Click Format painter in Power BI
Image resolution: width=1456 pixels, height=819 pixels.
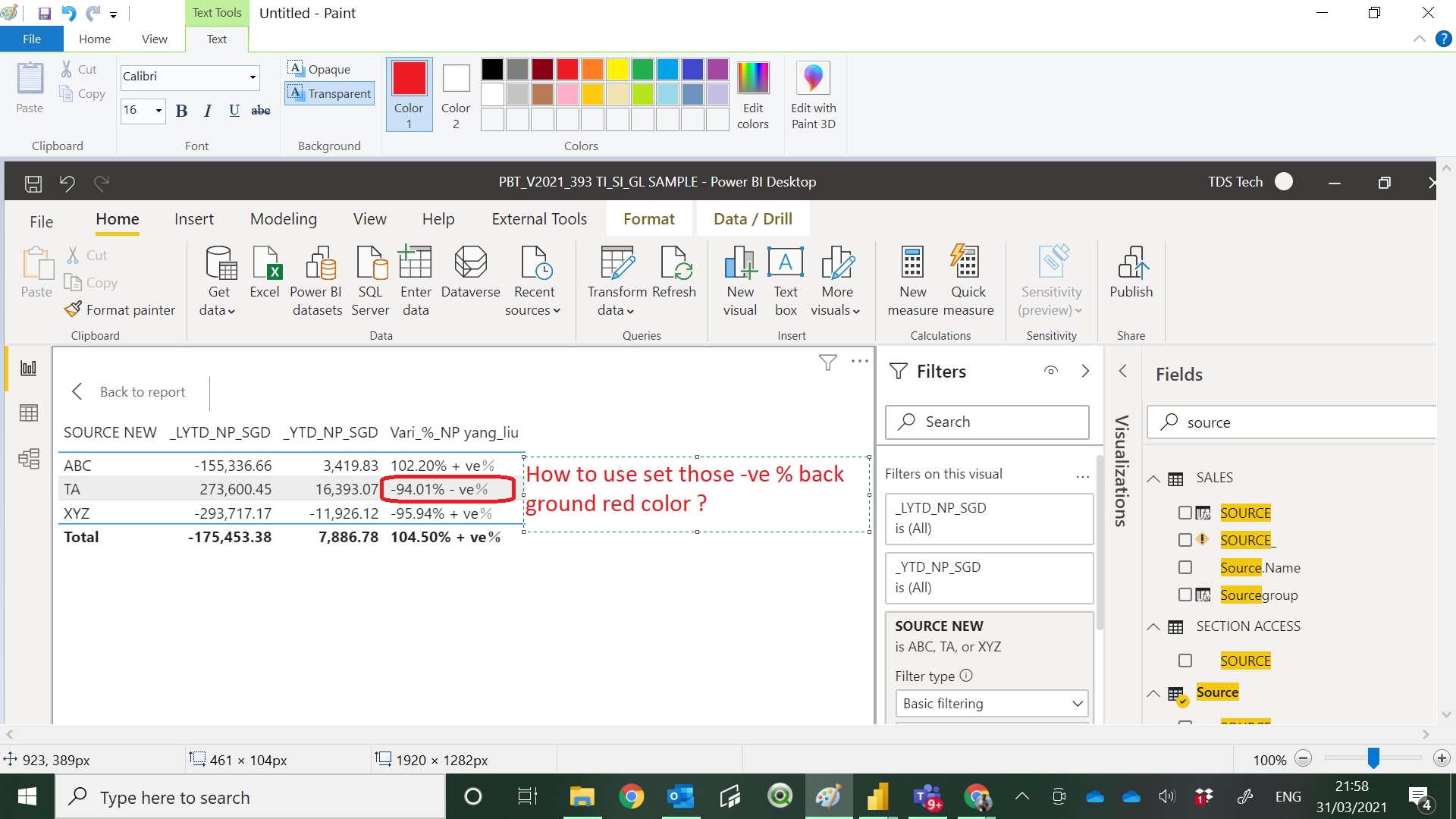tap(120, 309)
